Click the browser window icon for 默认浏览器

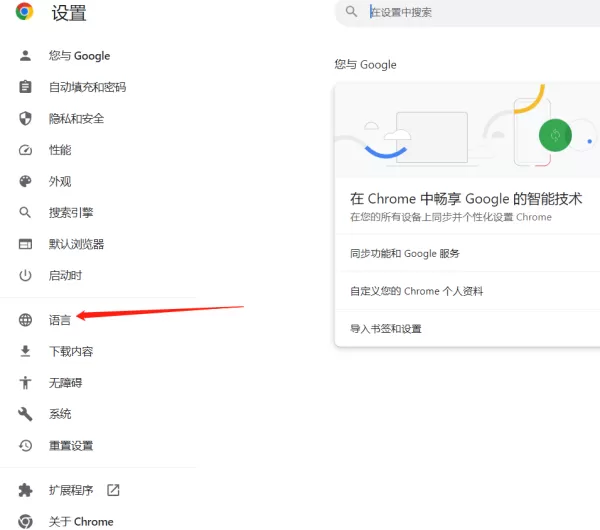pos(25,244)
